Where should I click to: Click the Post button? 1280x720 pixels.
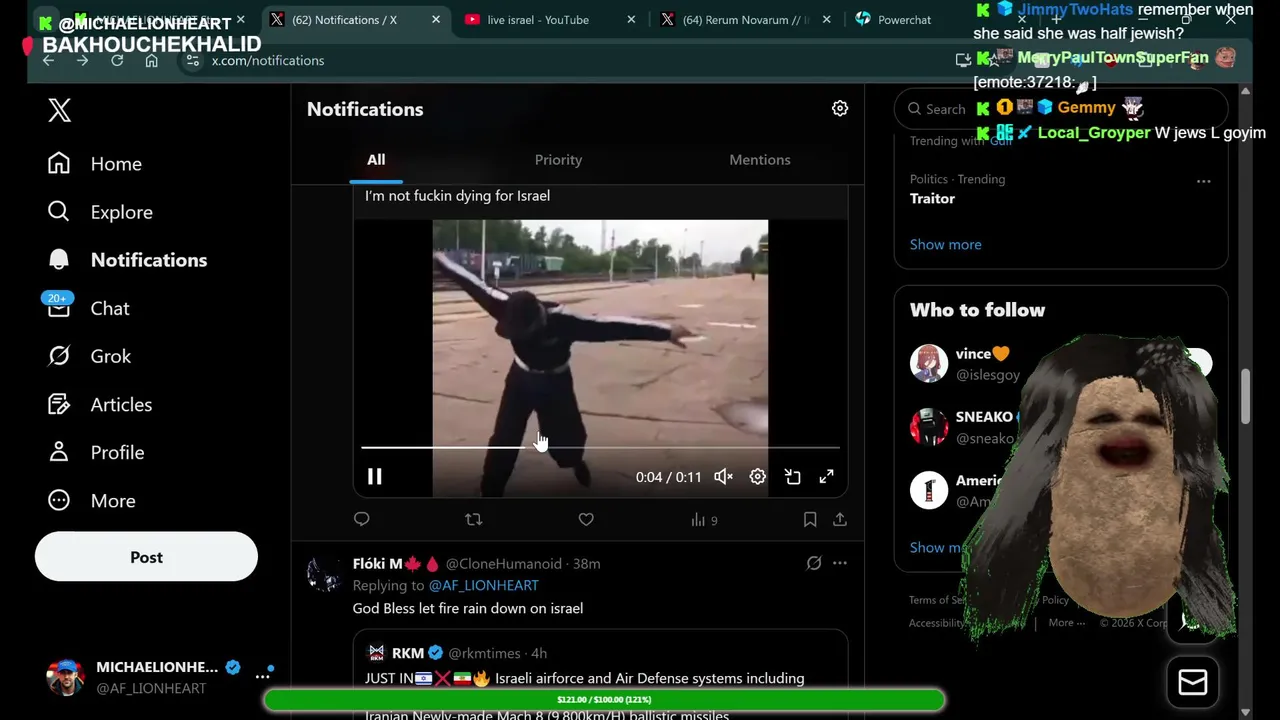146,557
